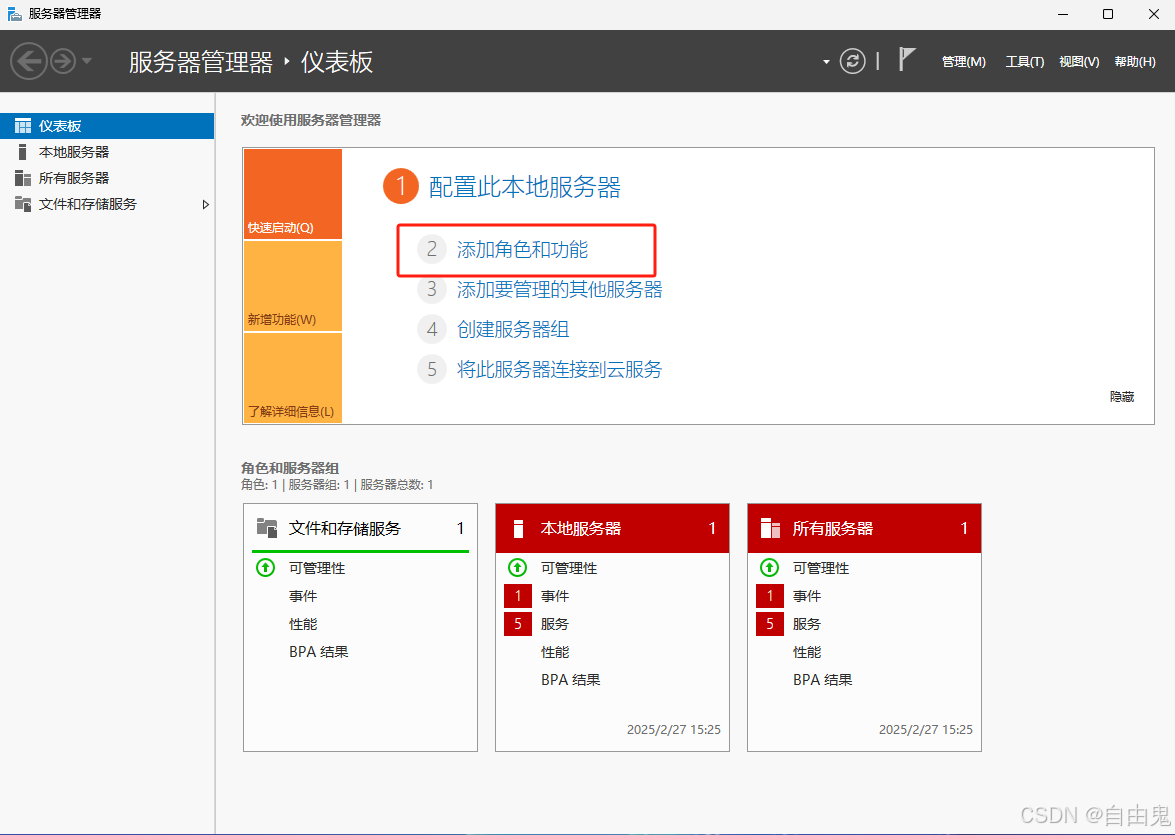Click the 本地服务器 icon in sidebar

coord(22,152)
